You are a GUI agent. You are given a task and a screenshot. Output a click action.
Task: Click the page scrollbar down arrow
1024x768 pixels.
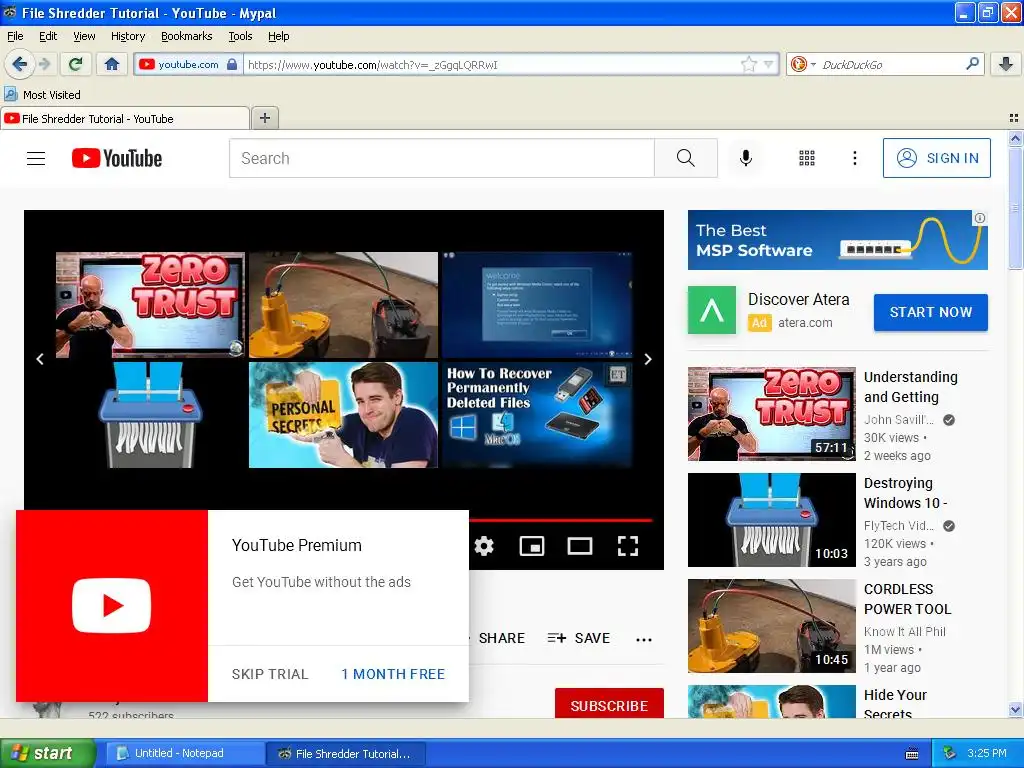[1015, 709]
